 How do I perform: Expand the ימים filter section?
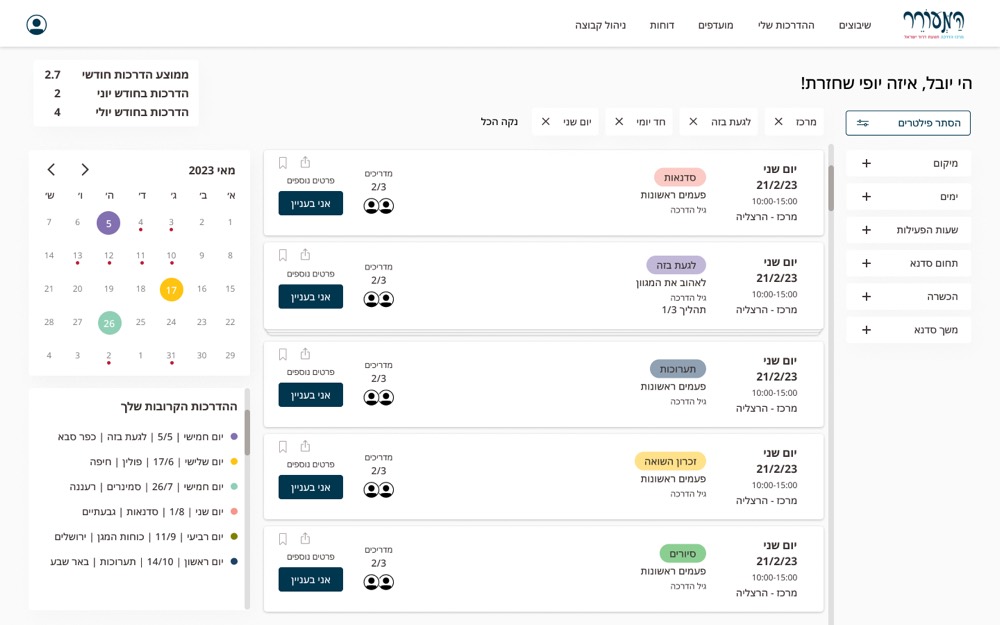coord(908,196)
